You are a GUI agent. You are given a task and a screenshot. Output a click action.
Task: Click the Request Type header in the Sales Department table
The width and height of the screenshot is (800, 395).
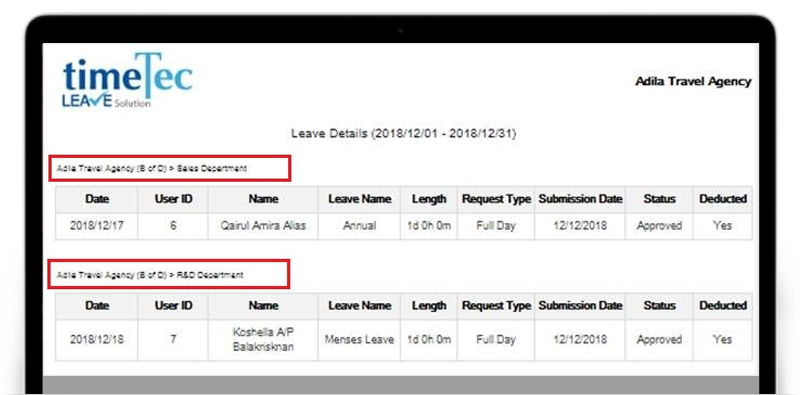[496, 199]
